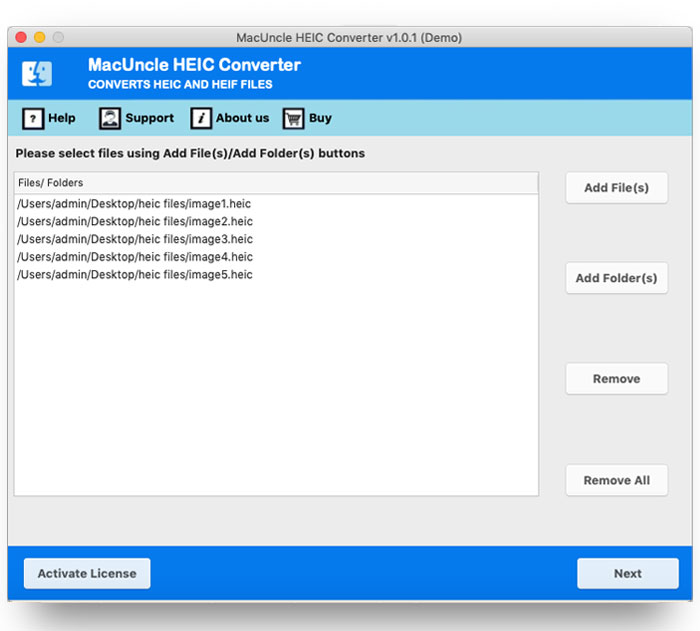
Task: Select image2.heic in the file list
Action: 276,221
